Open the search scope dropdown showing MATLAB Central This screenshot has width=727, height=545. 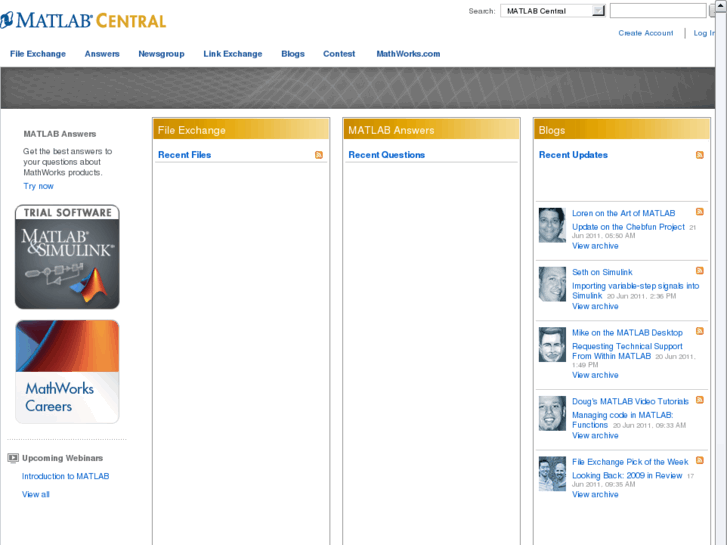click(553, 11)
